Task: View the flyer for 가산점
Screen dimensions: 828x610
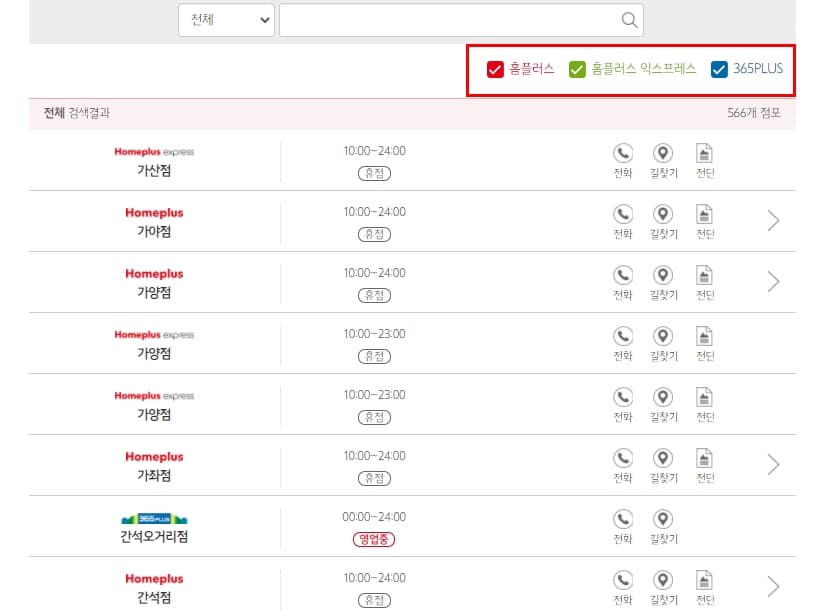Action: [x=704, y=153]
